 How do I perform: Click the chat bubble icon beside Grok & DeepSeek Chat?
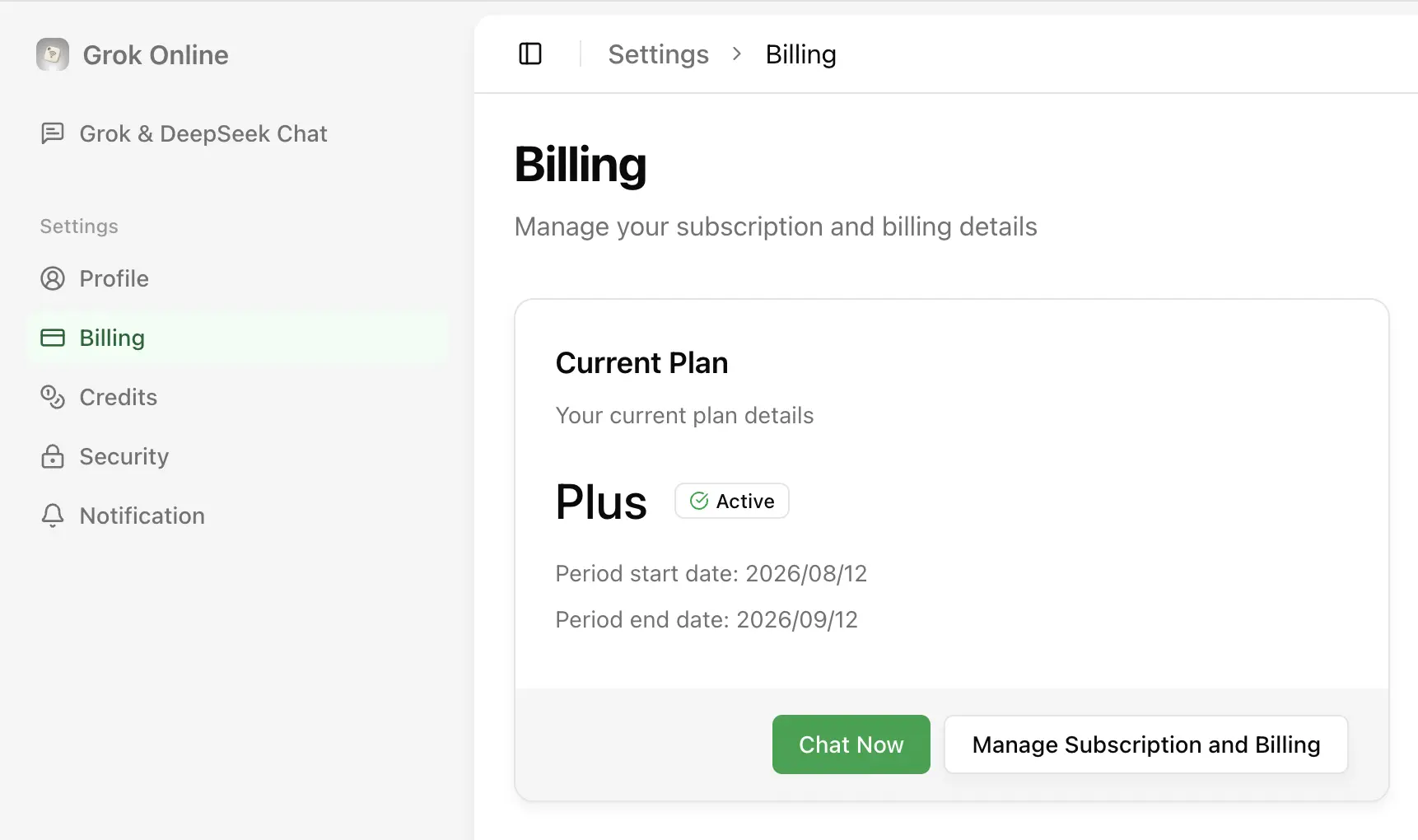(53, 133)
